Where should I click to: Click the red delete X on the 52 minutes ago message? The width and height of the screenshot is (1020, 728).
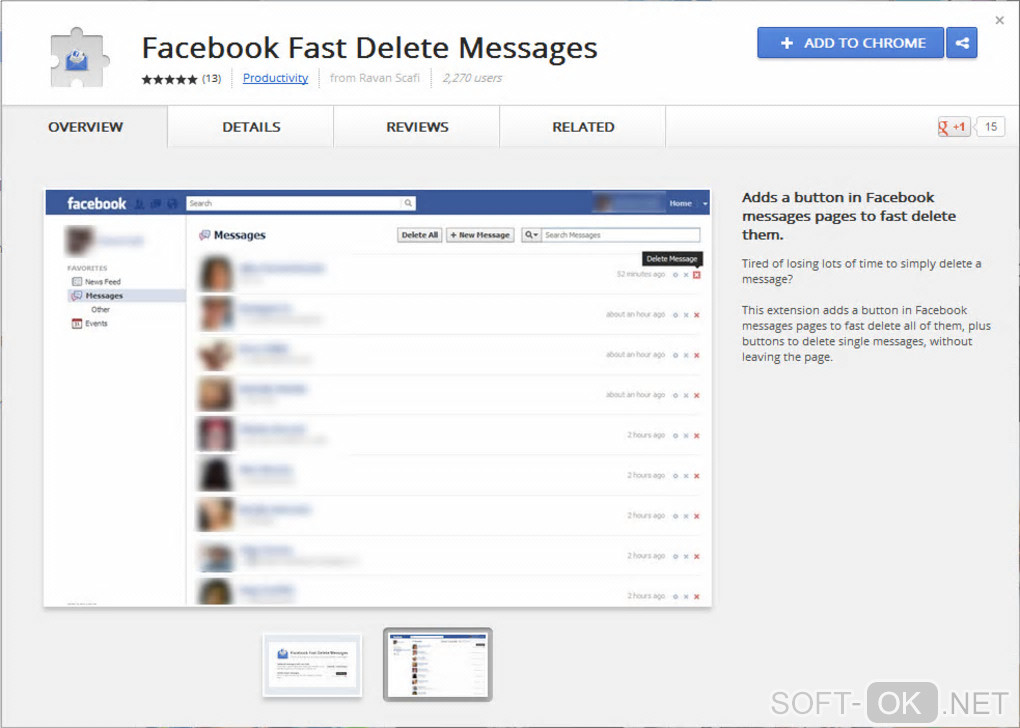coord(697,275)
